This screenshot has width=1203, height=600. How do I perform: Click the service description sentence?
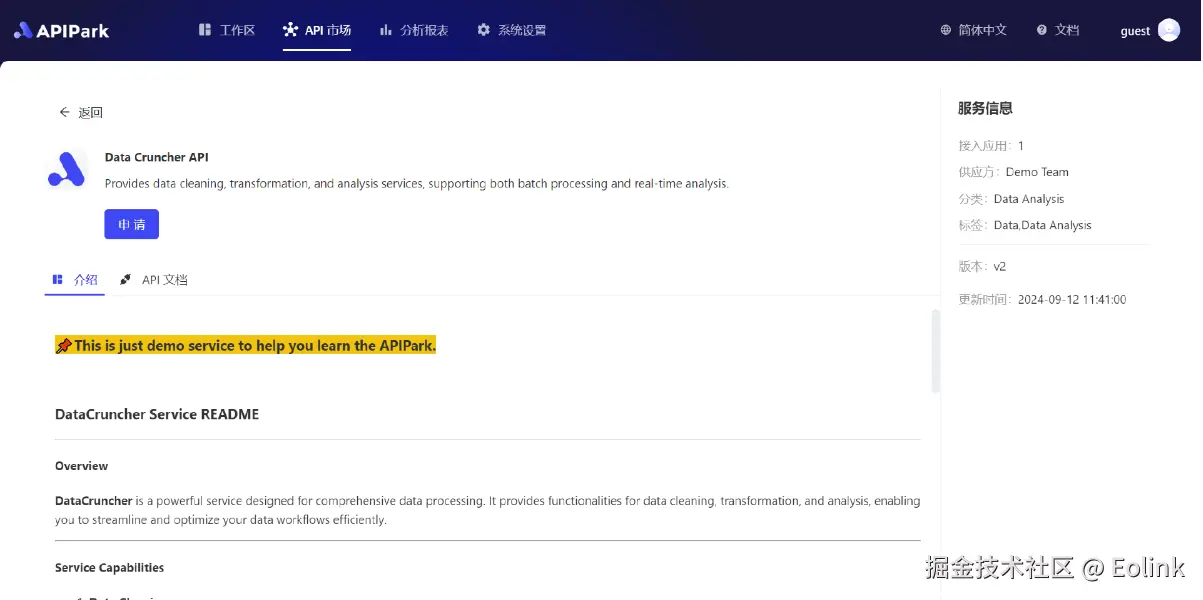point(417,184)
